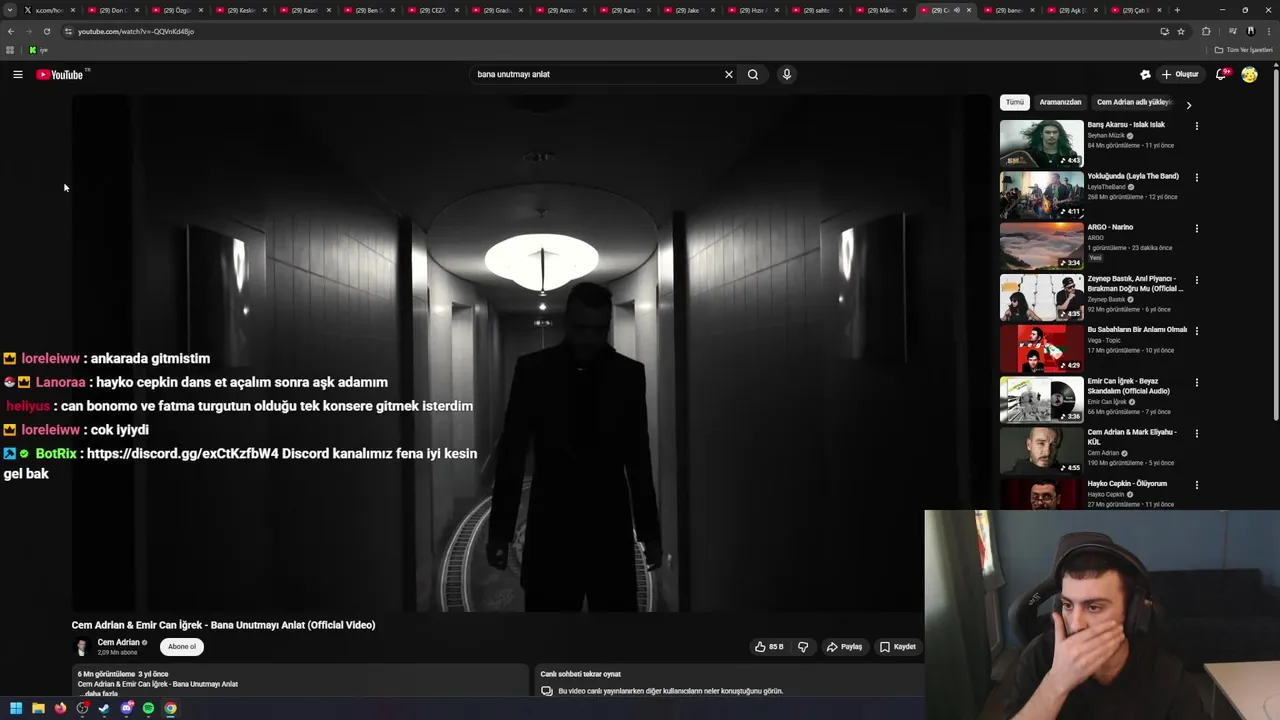This screenshot has height=720, width=1280.
Task: Open Zeynep Bastık Bırakman Doğru Mu title
Action: tap(1136, 284)
